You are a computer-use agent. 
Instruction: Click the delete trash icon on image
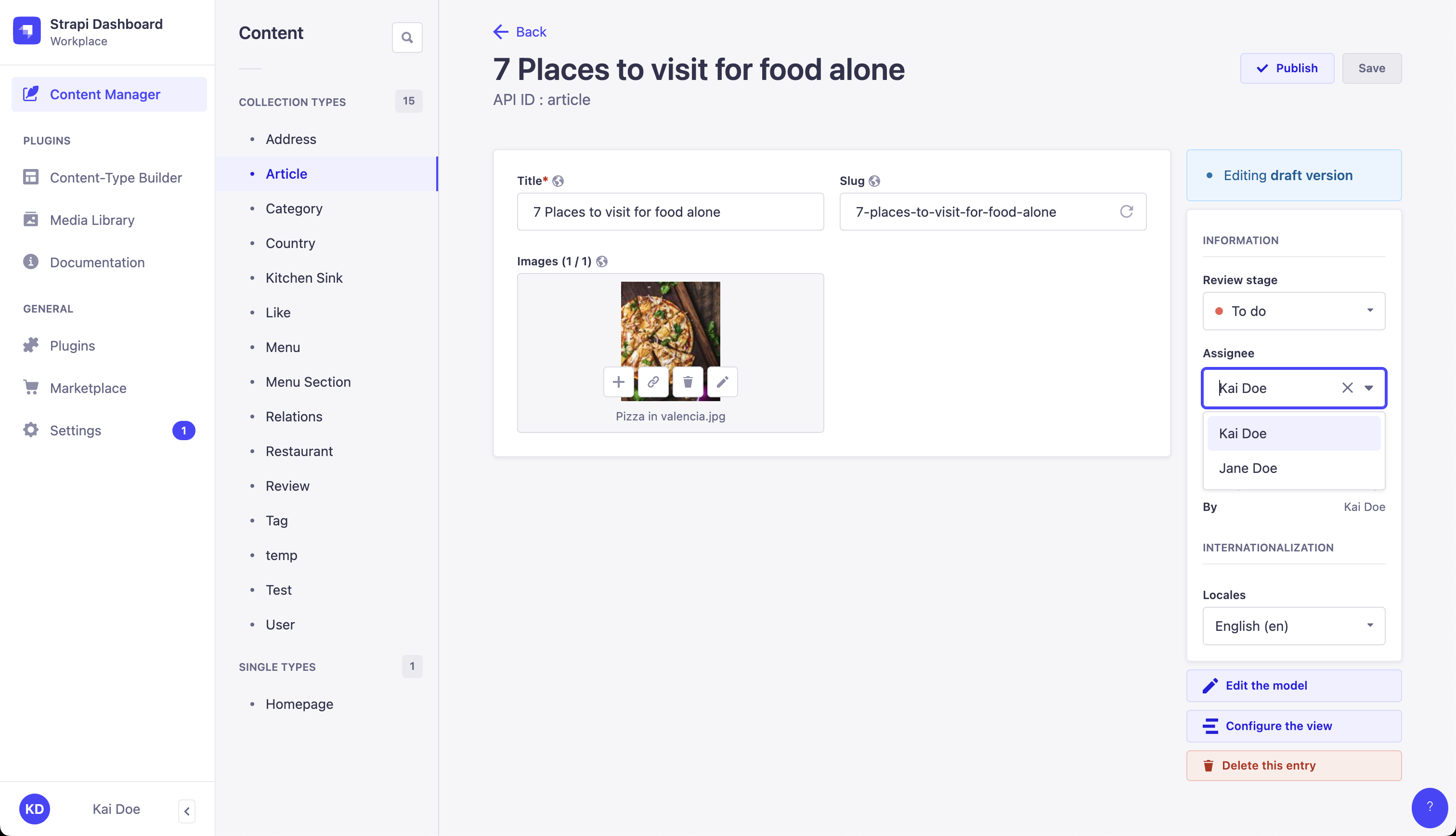688,382
